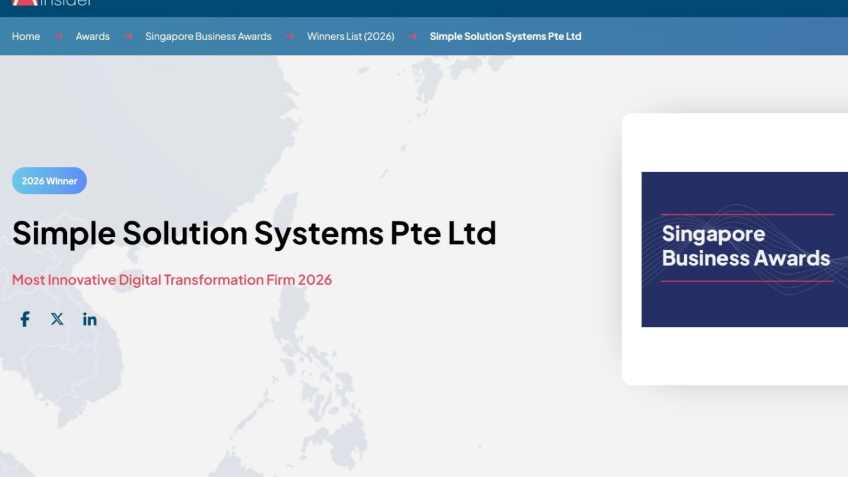Click arrow after Winners List (2026) breadcrumb

coord(412,37)
